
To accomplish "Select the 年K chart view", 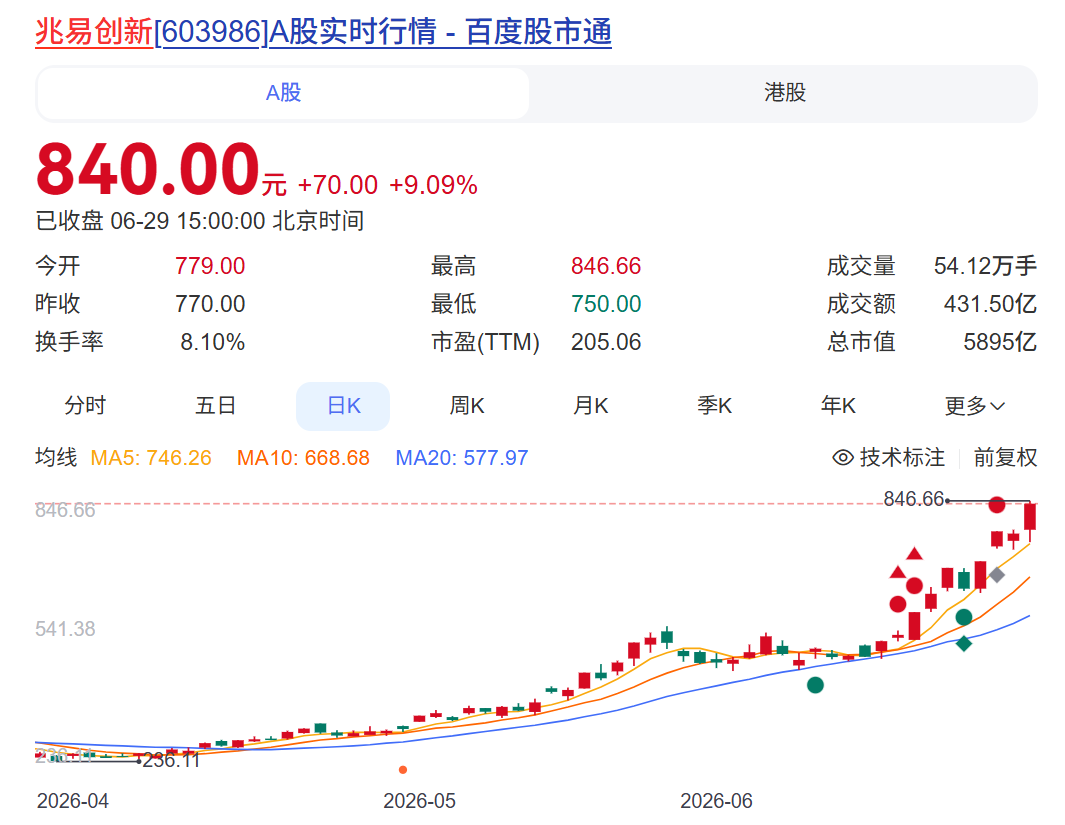I will pyautogui.click(x=837, y=405).
